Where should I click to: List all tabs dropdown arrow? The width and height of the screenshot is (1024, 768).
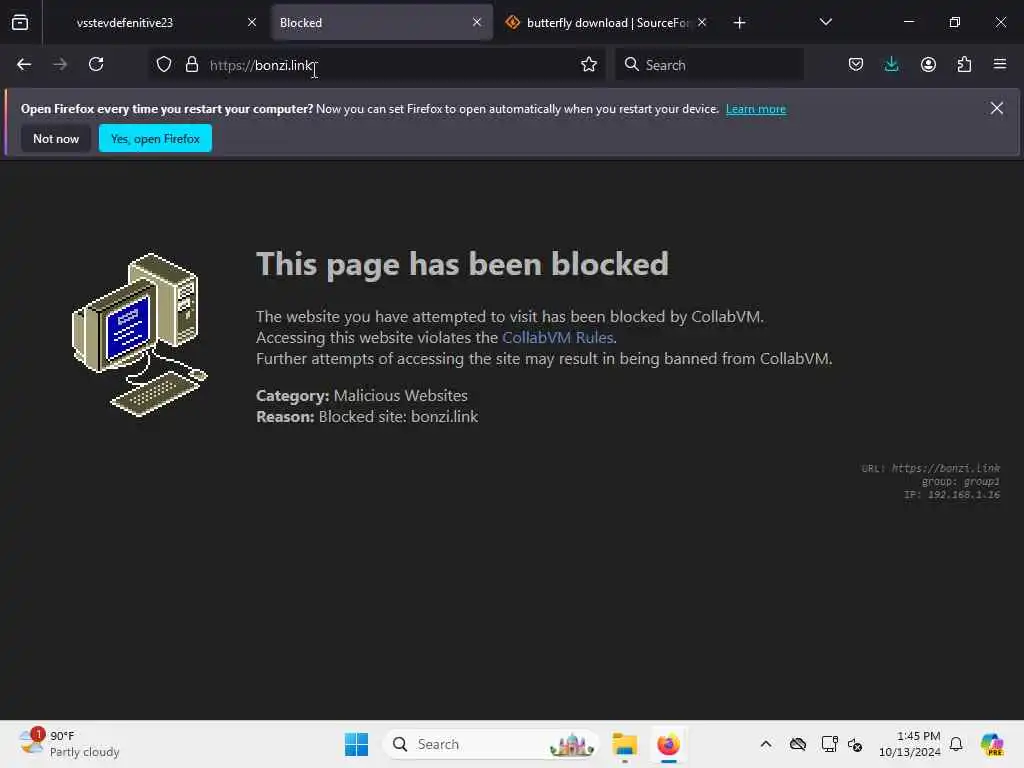coord(825,23)
